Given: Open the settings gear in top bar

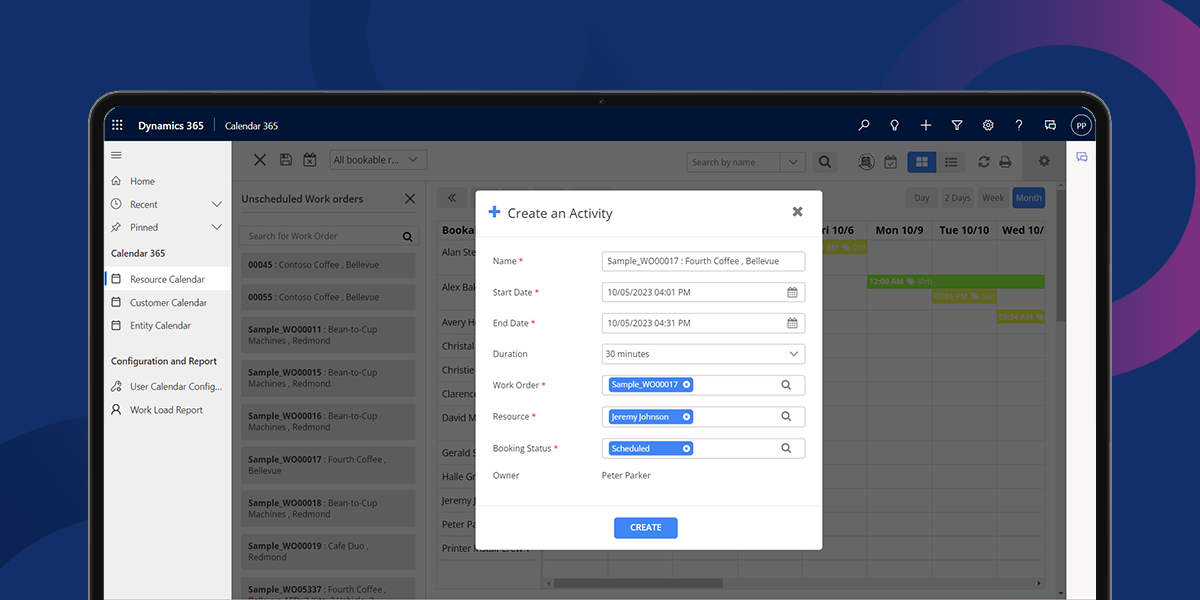Looking at the screenshot, I should (x=988, y=126).
